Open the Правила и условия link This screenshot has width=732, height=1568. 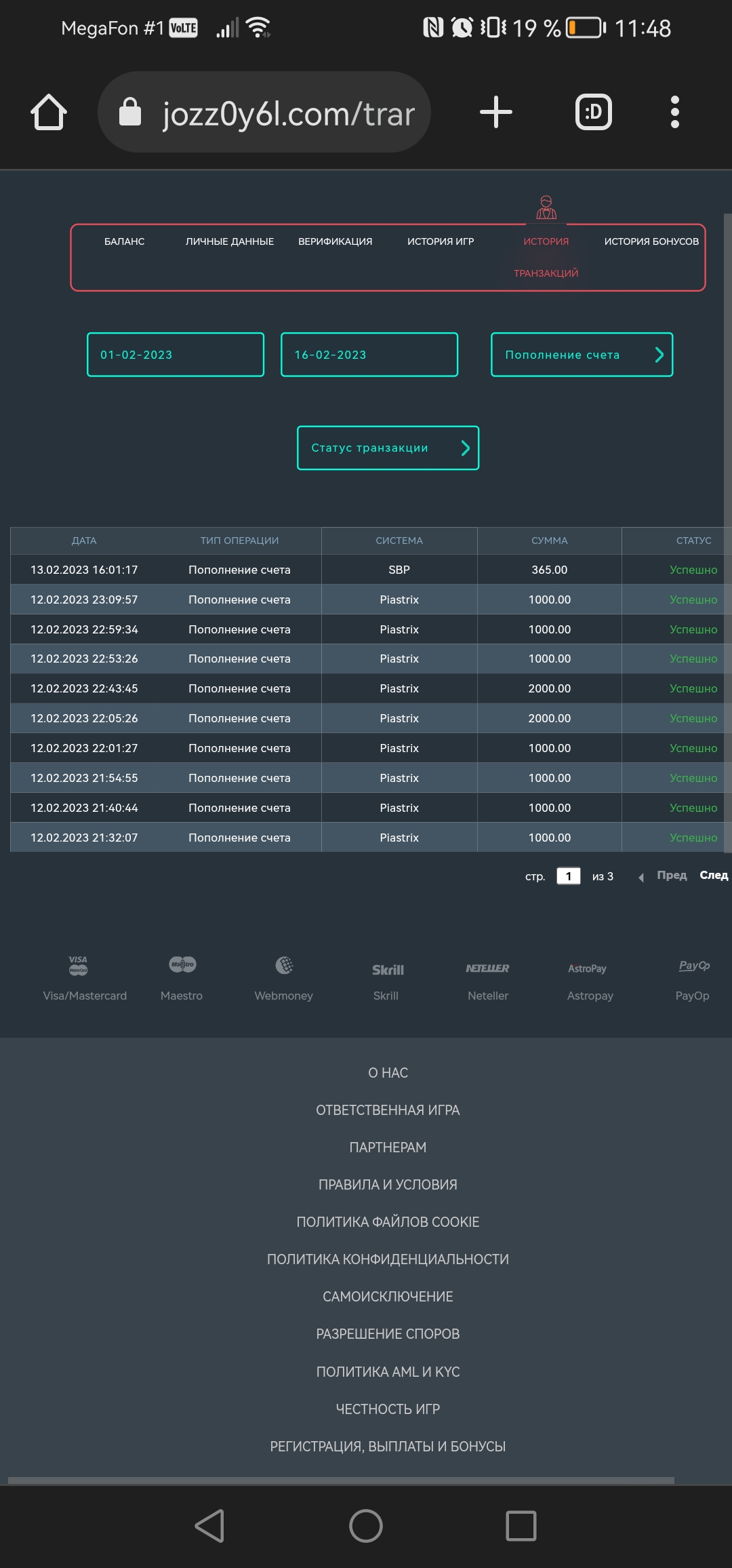[x=388, y=1185]
